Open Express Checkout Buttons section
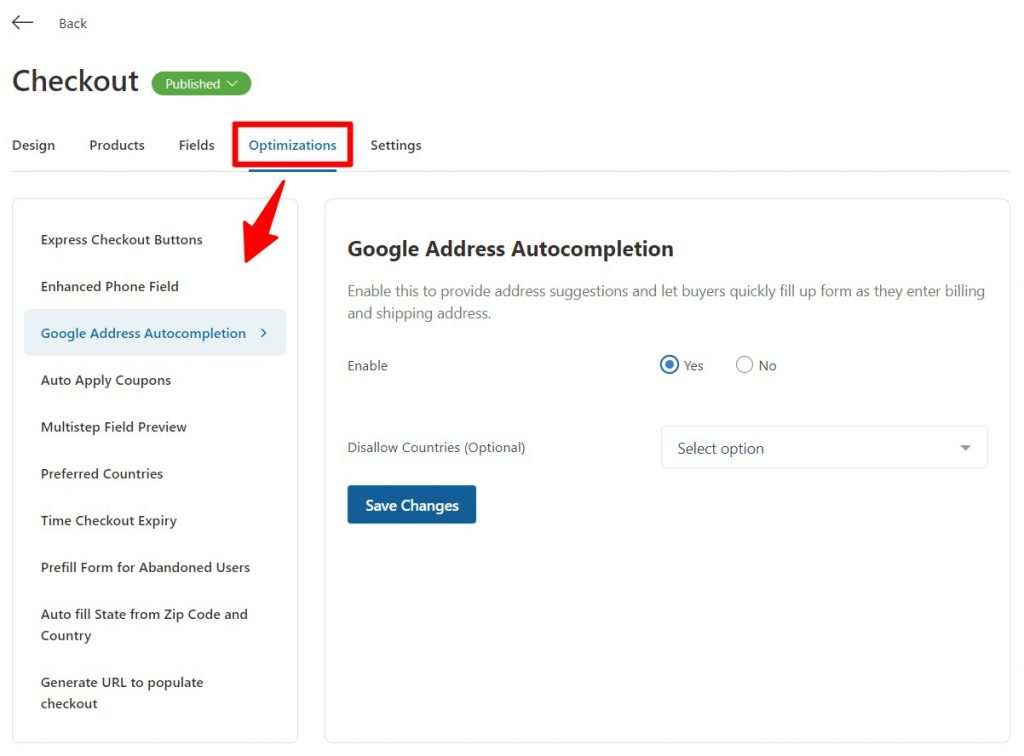Screen dimensions: 1024x756 point(121,240)
